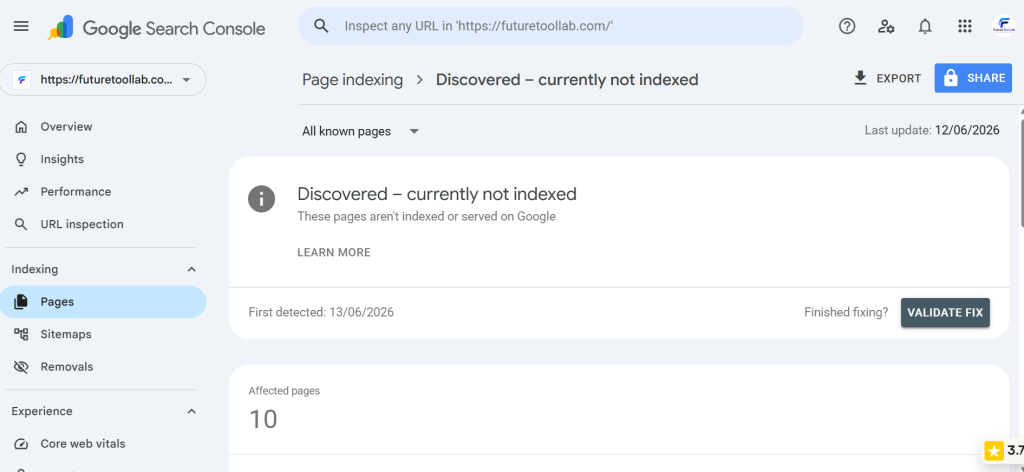Open the notifications bell
Image resolution: width=1024 pixels, height=472 pixels.
(x=925, y=26)
